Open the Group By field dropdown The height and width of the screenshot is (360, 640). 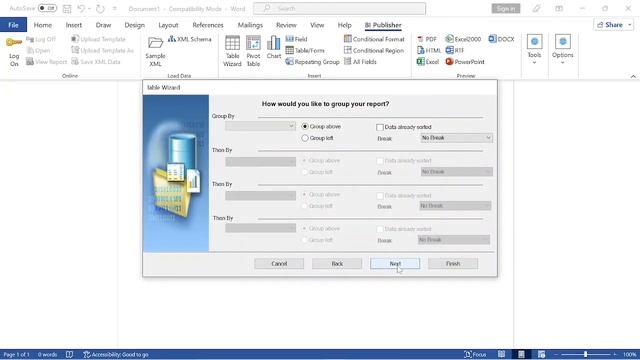[x=260, y=126]
